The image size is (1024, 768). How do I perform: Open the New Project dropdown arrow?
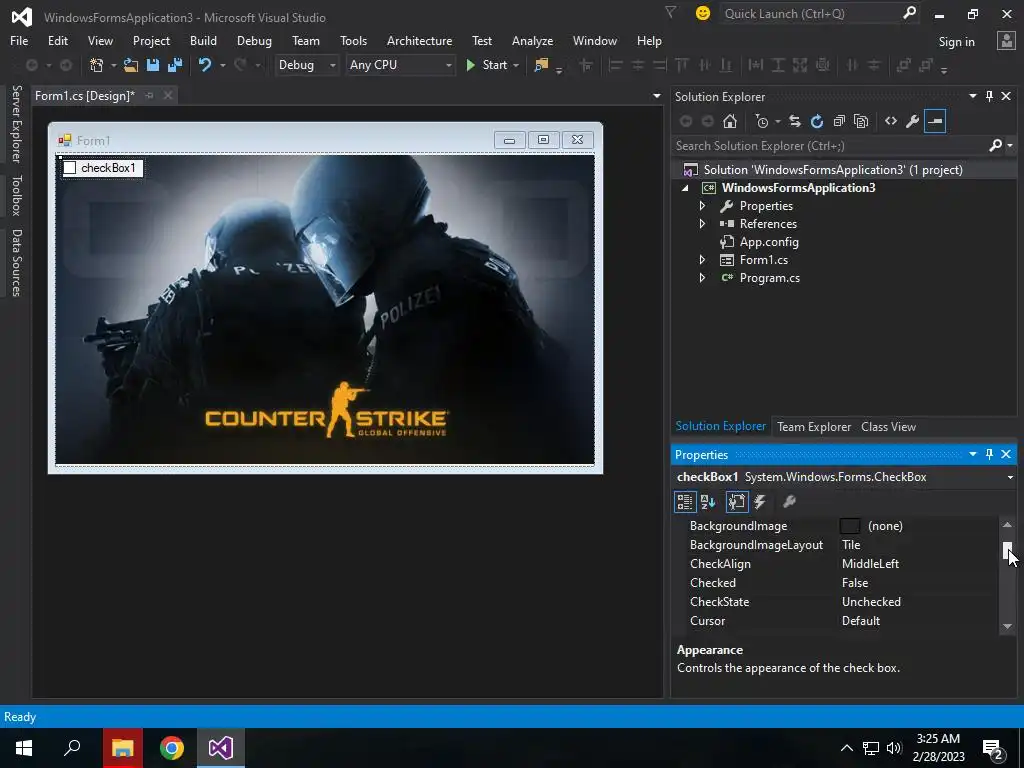(x=113, y=65)
